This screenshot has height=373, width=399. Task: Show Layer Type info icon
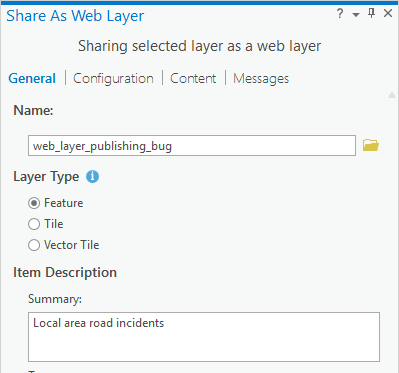click(92, 177)
